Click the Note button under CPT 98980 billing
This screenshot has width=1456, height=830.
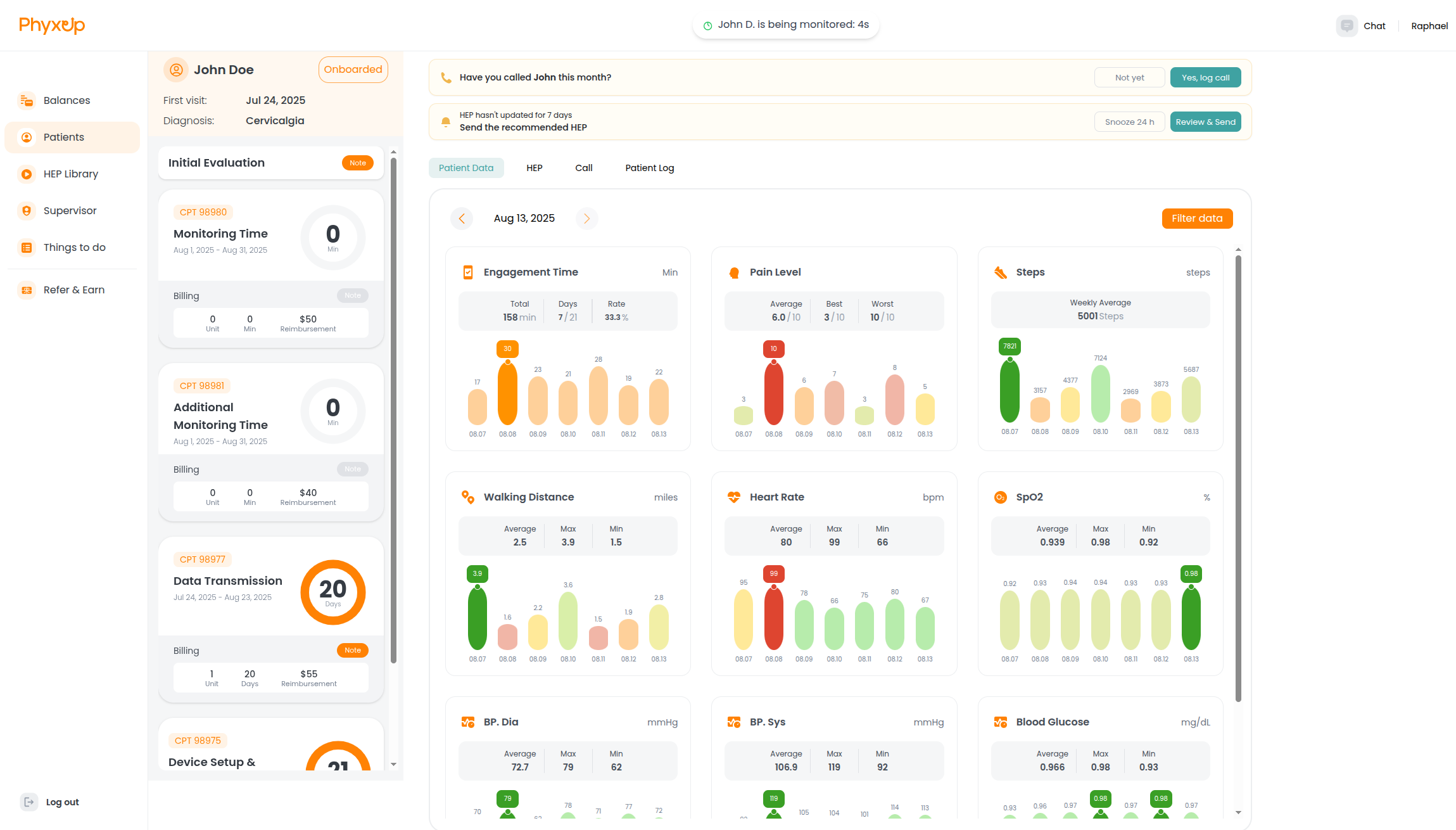pyautogui.click(x=353, y=295)
